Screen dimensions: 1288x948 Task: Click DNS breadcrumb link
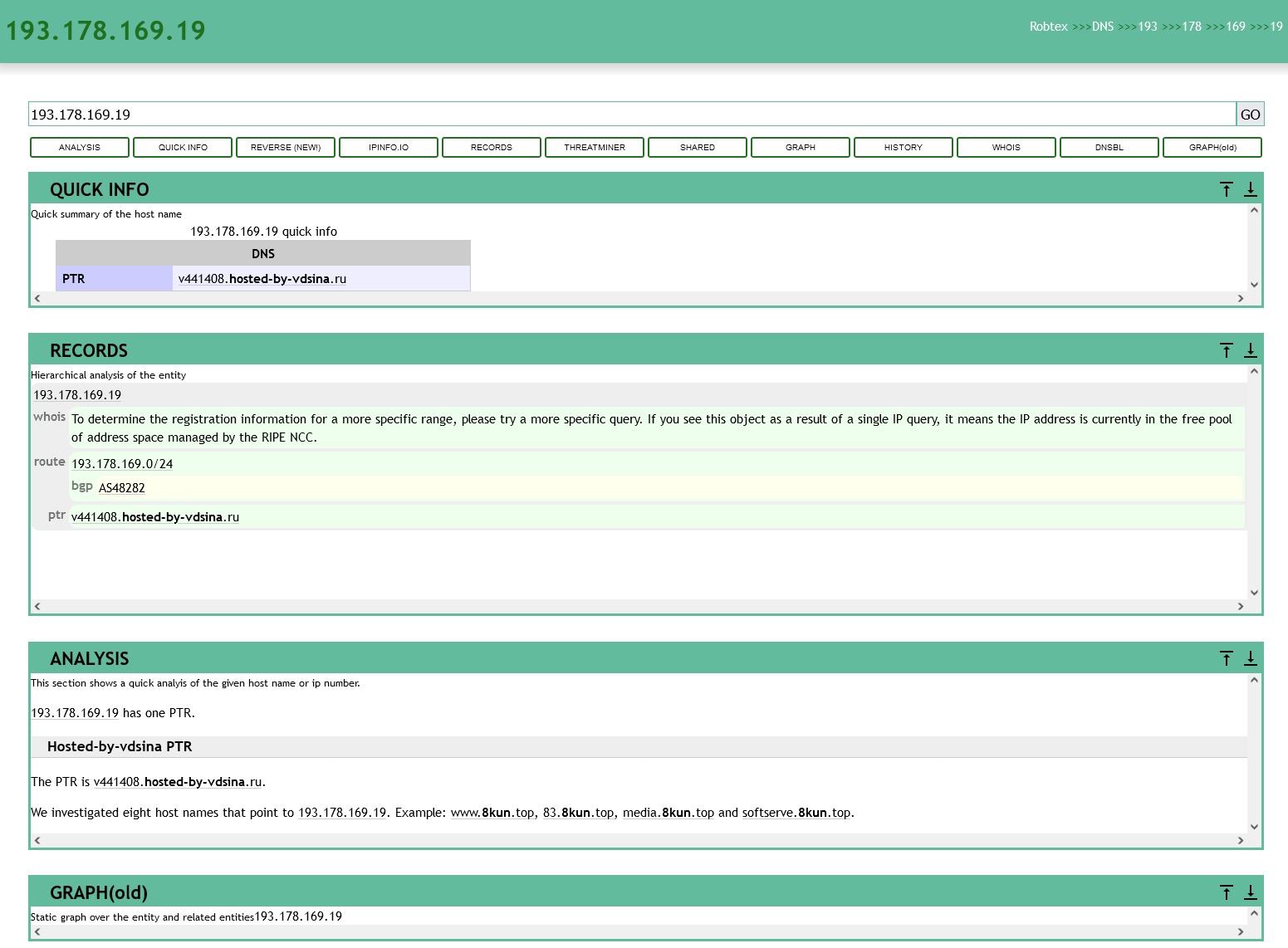(x=1103, y=27)
